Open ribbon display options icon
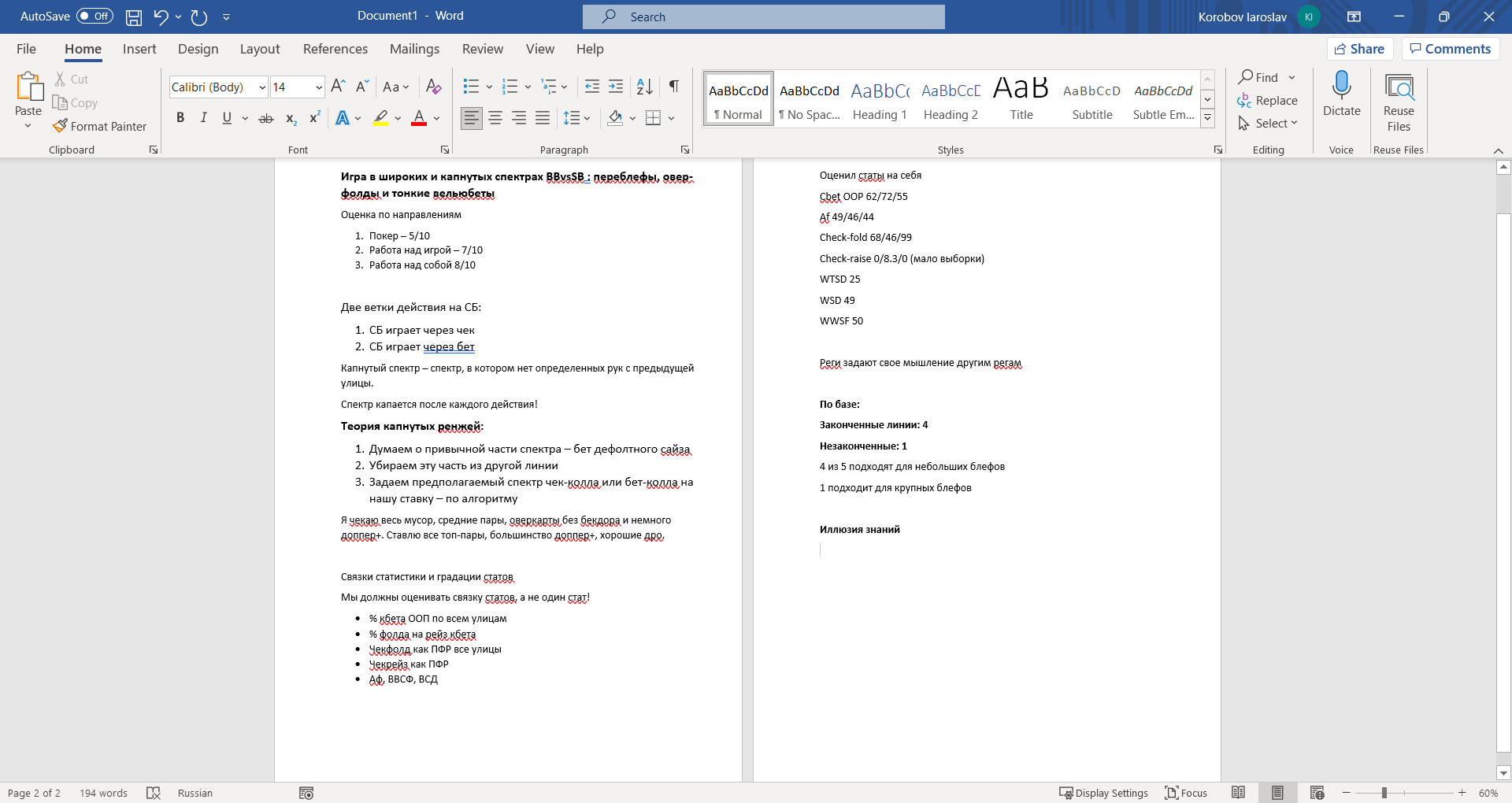The image size is (1512, 803). [1354, 17]
